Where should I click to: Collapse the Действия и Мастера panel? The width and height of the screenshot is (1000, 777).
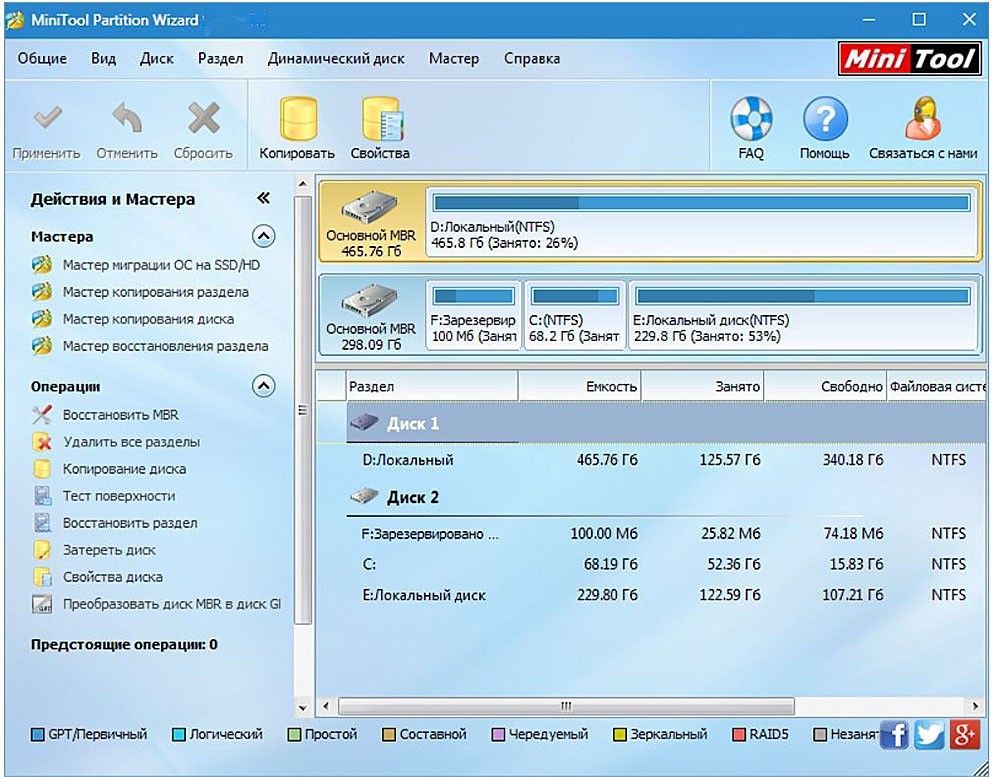point(263,198)
